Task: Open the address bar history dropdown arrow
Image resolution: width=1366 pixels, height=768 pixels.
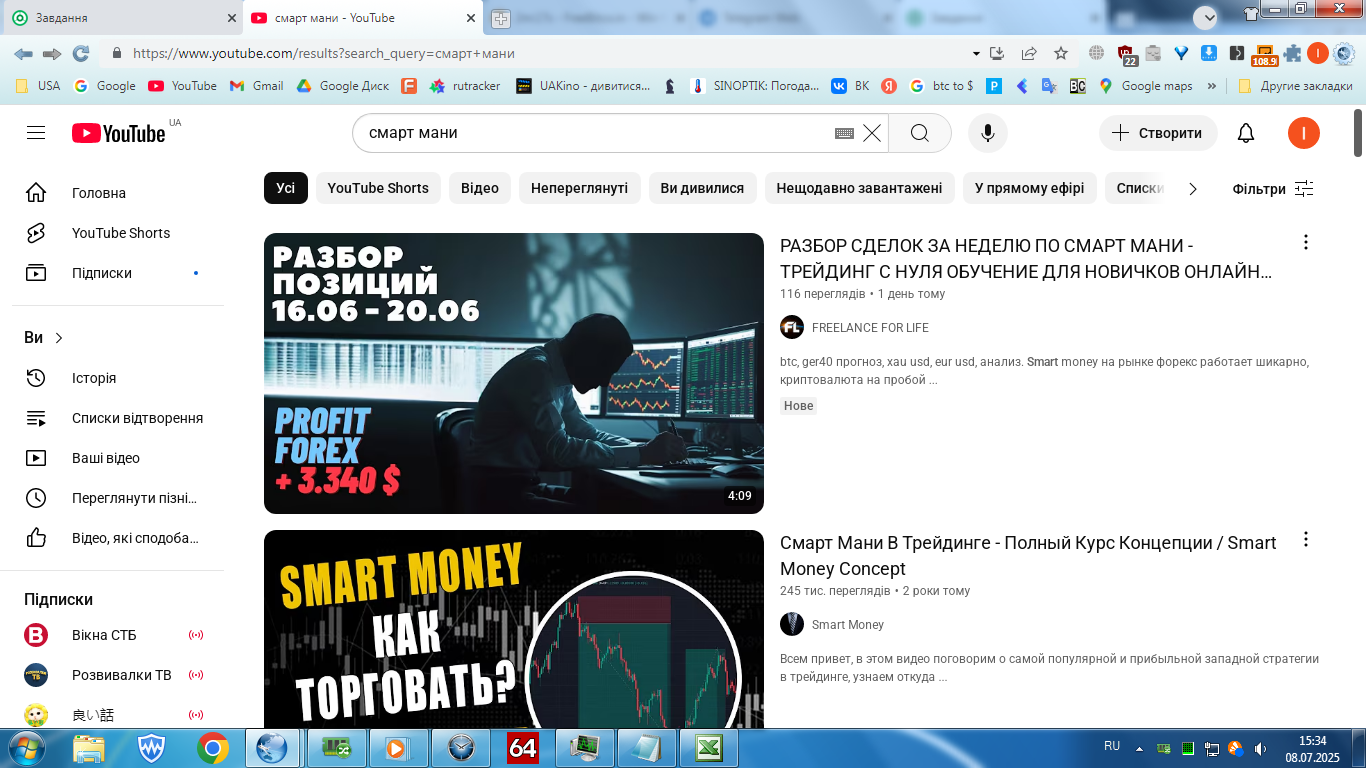Action: pyautogui.click(x=976, y=53)
